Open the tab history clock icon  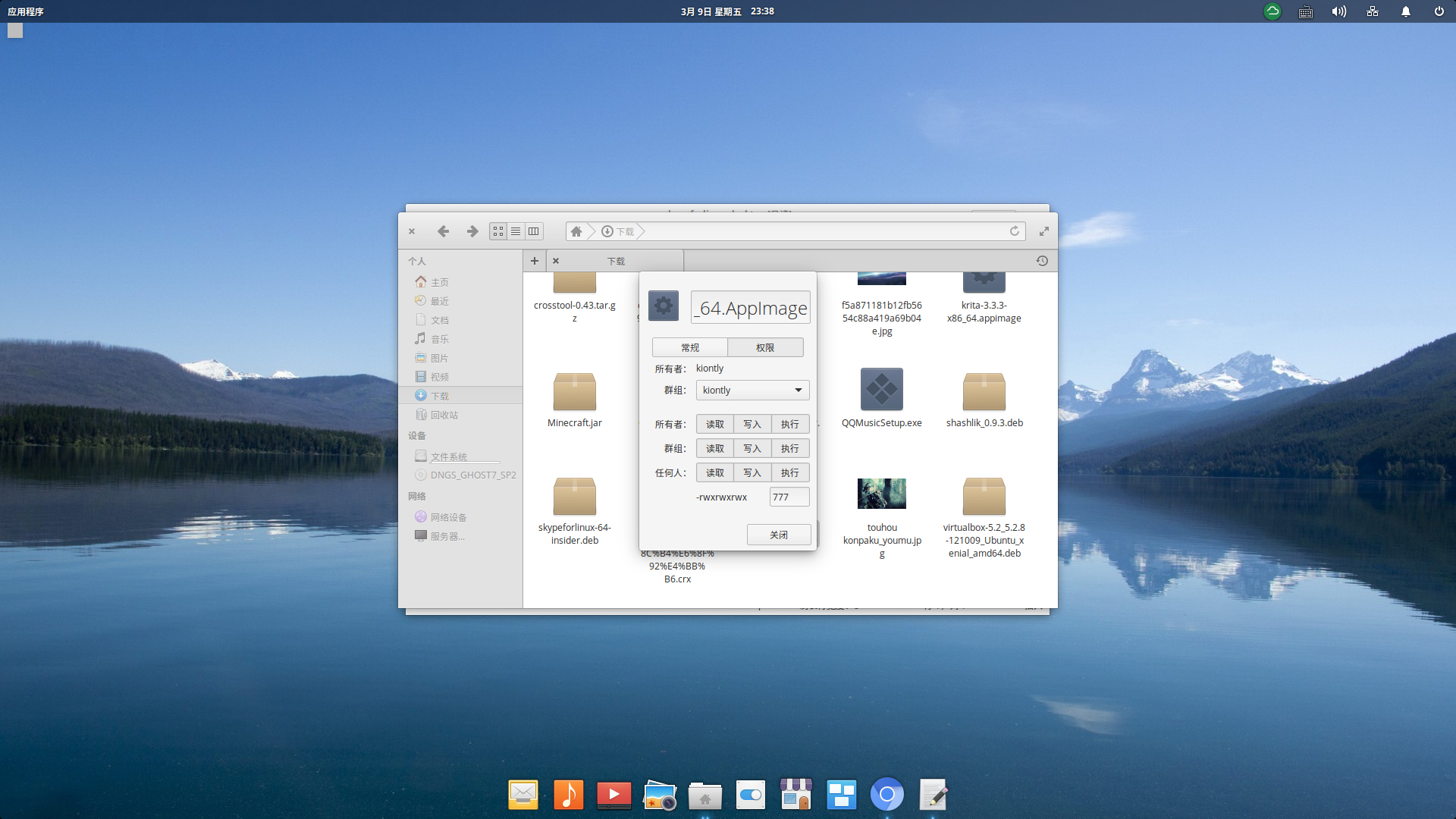[1042, 261]
